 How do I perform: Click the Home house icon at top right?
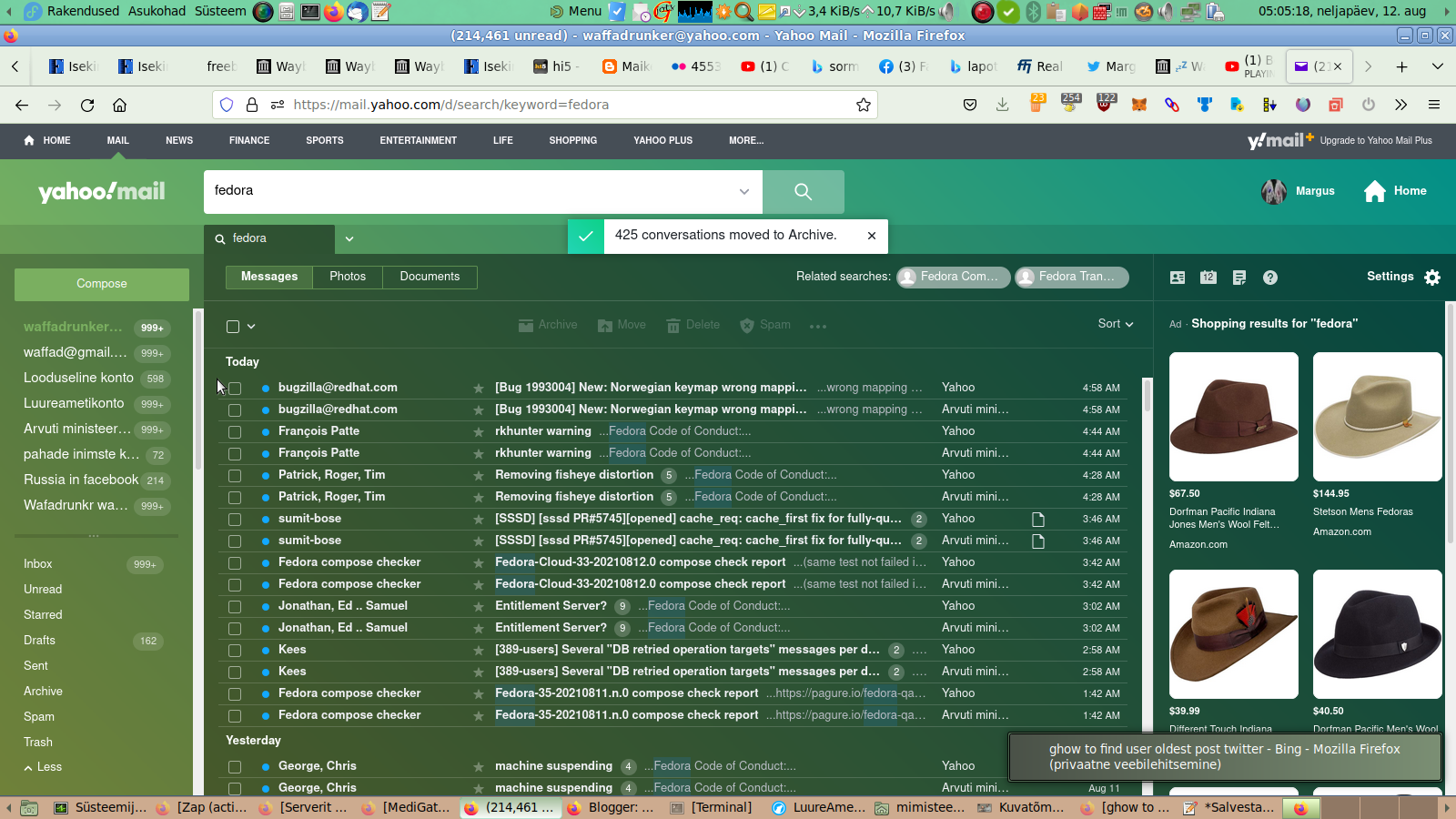(x=1375, y=191)
